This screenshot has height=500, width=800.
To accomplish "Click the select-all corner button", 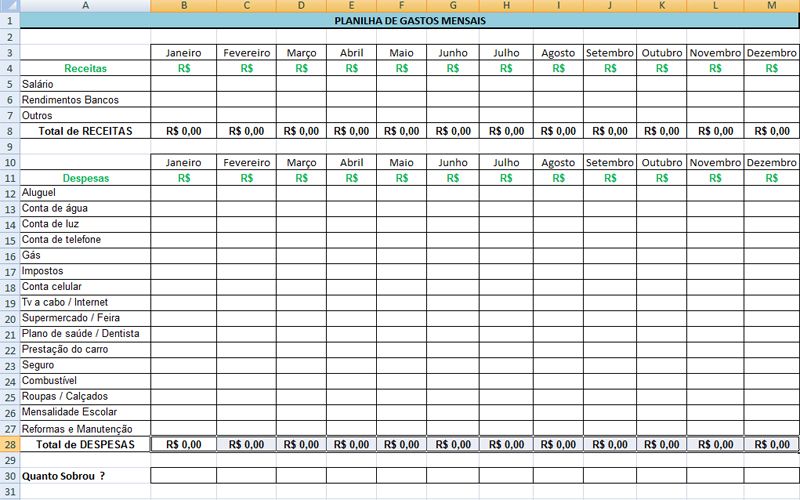I will (x=10, y=6).
